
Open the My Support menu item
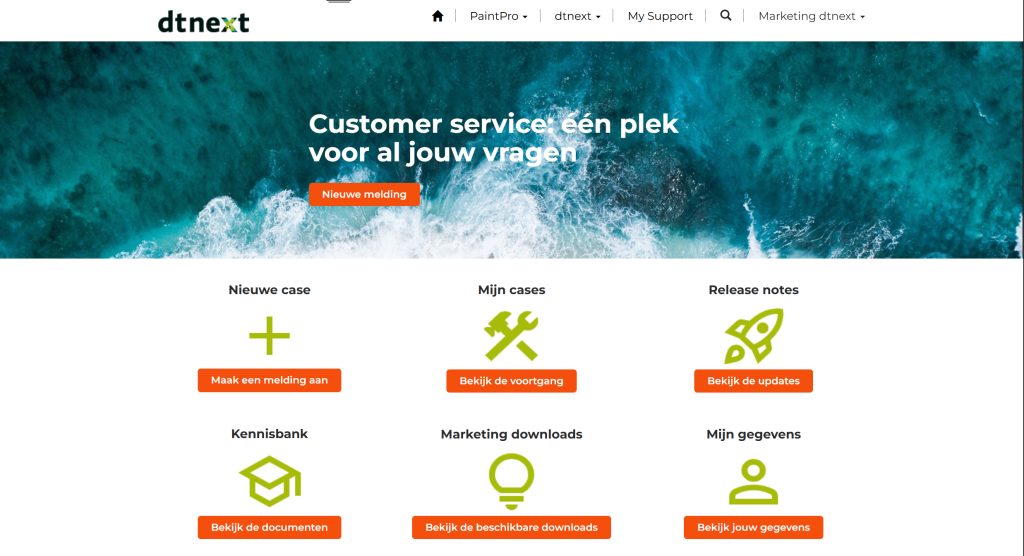click(660, 16)
